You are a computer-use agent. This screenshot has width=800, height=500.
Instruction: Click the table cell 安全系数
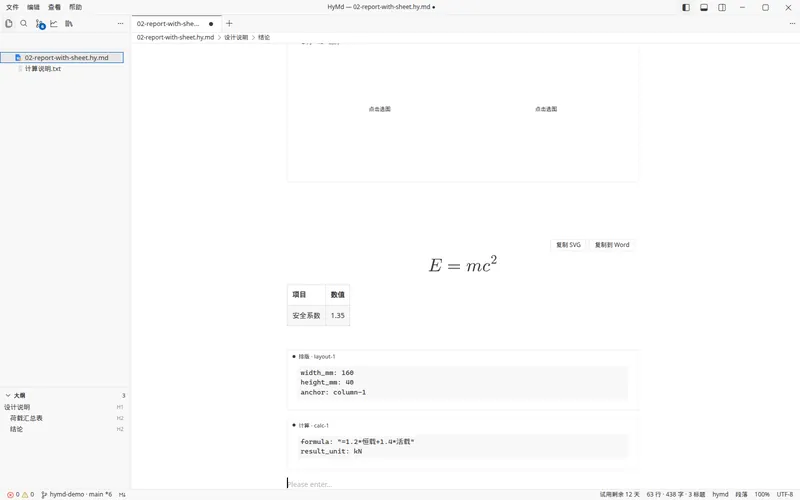(x=306, y=316)
